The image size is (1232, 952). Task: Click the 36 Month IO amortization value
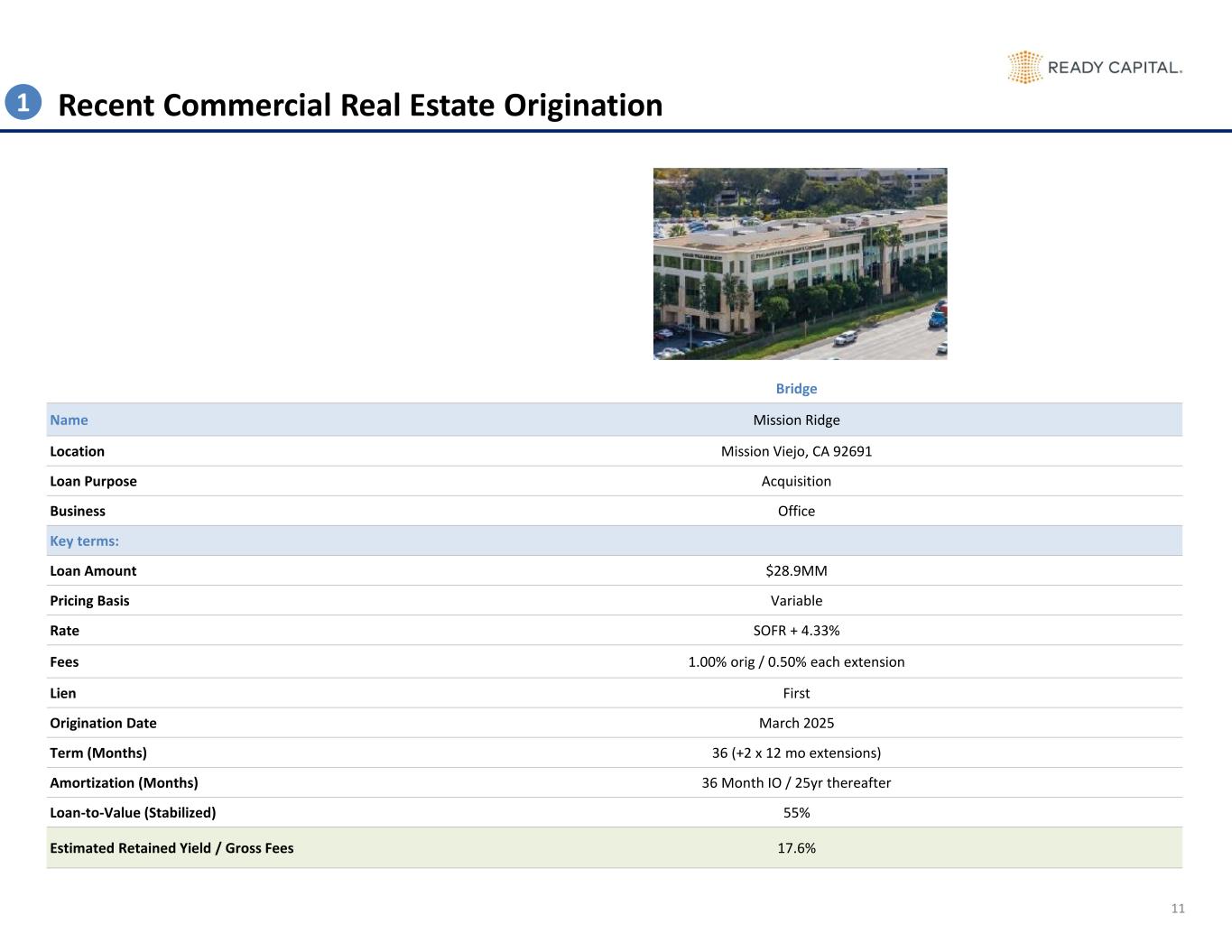(x=796, y=783)
